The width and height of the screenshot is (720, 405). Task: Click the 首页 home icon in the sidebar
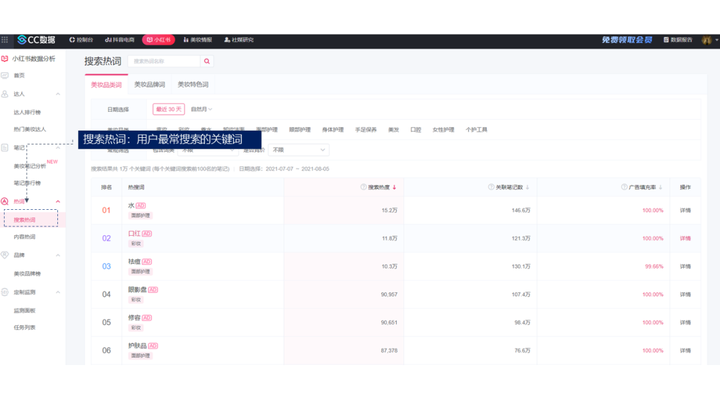pos(5,75)
